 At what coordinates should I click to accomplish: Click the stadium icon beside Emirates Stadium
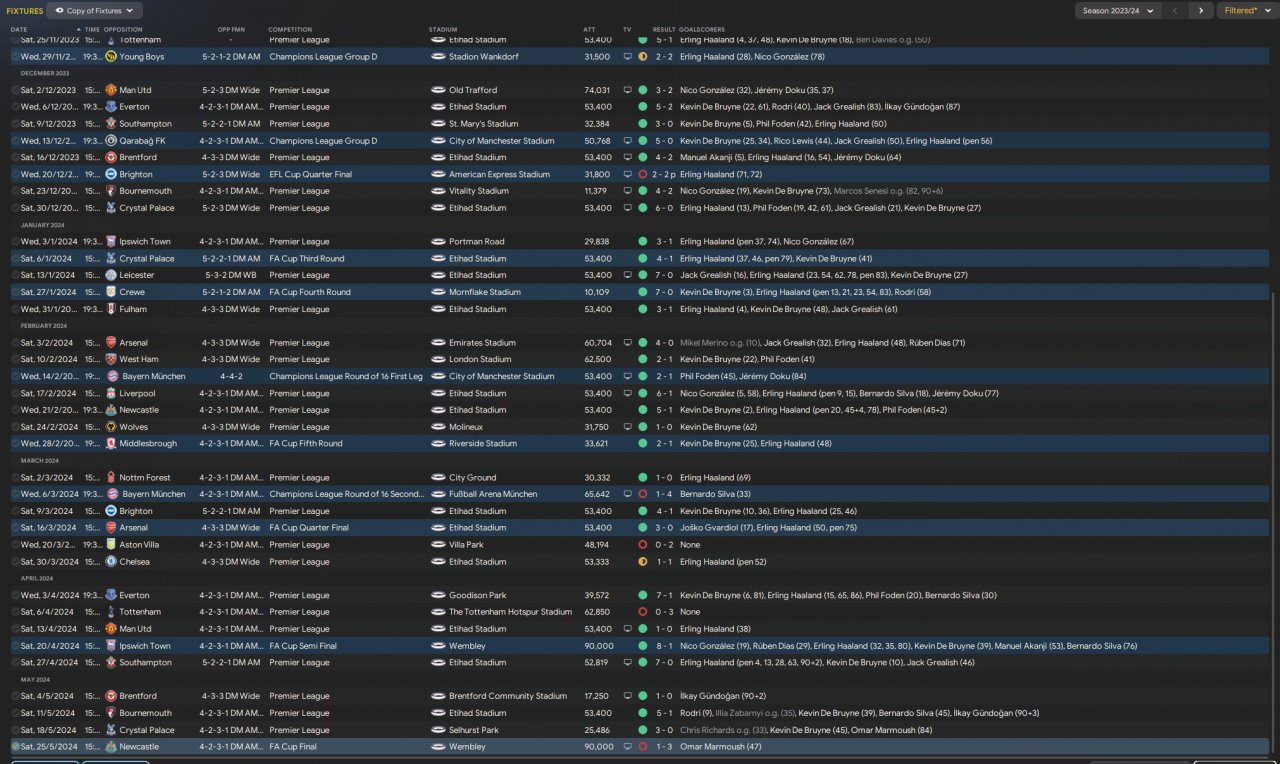[x=438, y=342]
